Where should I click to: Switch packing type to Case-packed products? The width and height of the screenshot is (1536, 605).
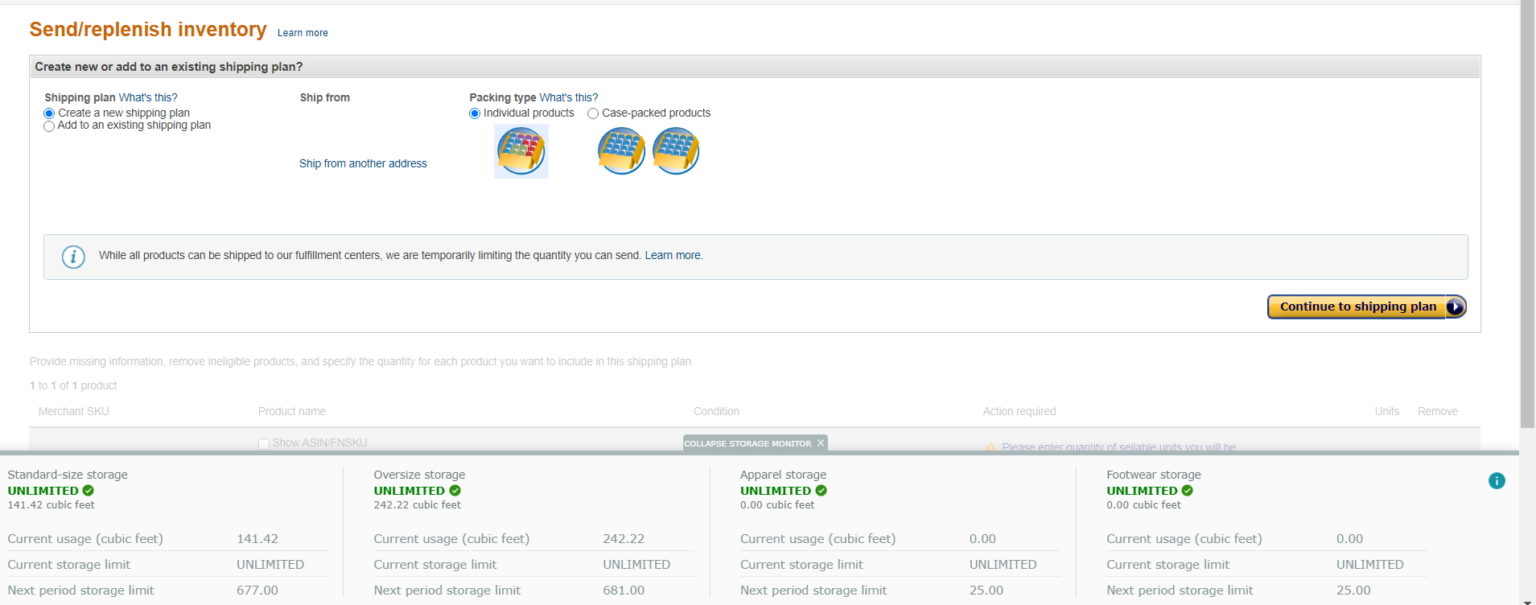[x=593, y=113]
